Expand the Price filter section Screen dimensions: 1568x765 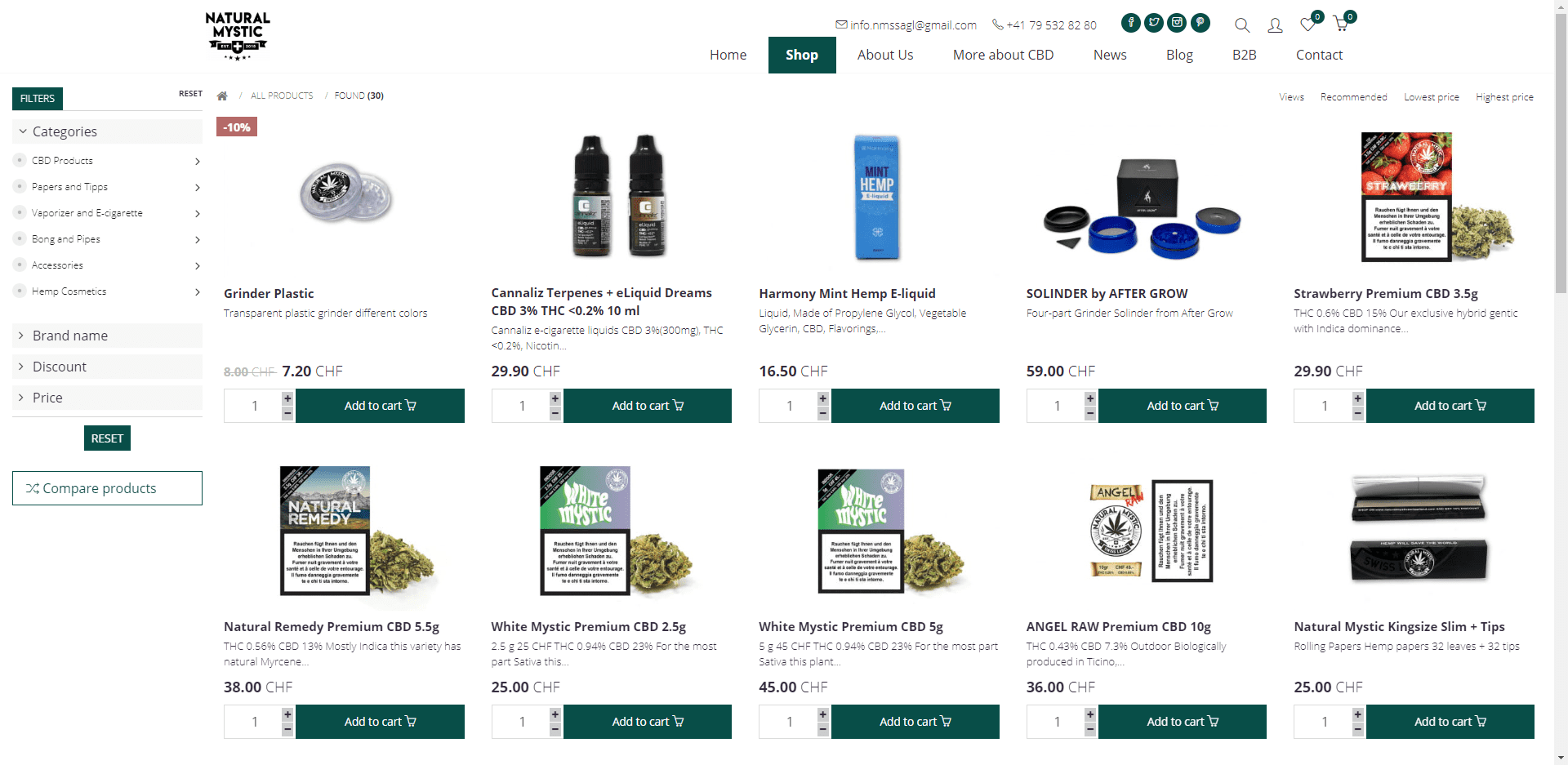(107, 398)
